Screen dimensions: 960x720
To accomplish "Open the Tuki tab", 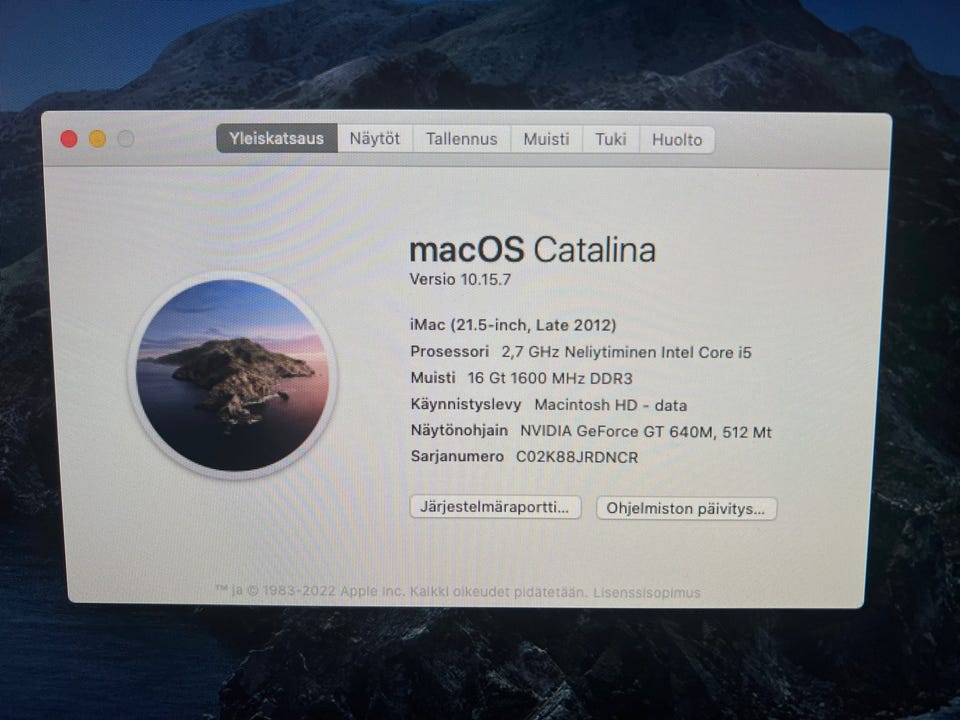I will tap(611, 140).
